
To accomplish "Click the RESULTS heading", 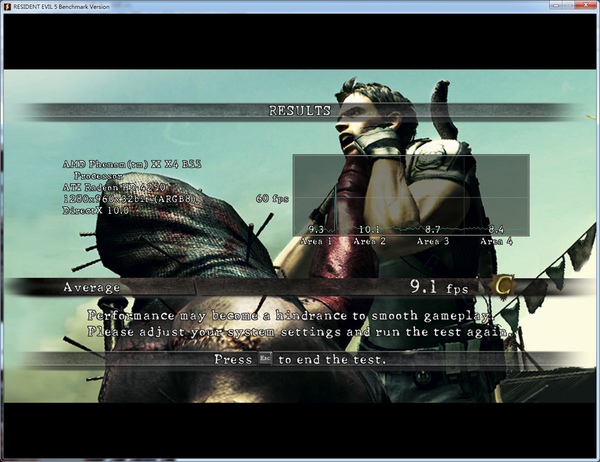I will coord(300,111).
